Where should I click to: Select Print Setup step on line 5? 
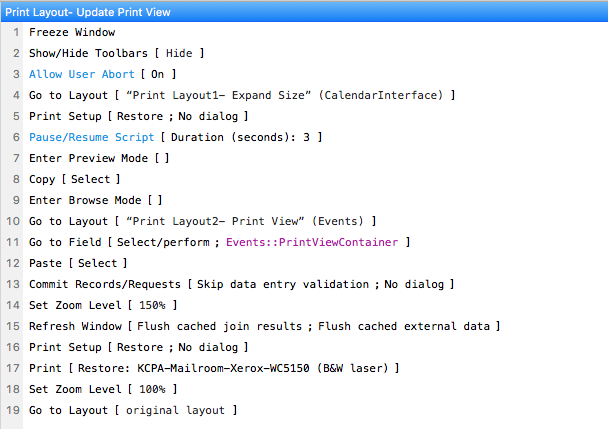point(138,116)
